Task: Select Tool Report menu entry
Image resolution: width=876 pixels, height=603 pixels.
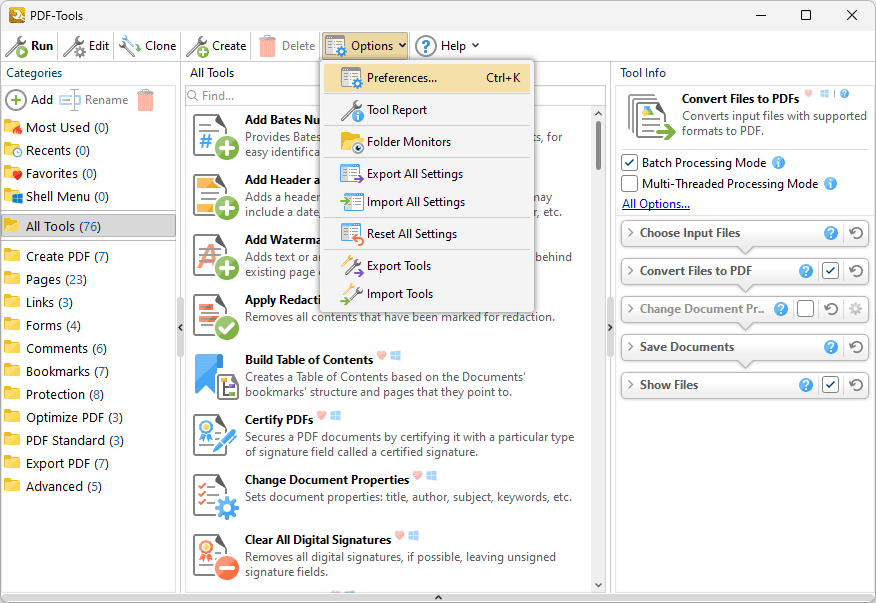Action: [427, 110]
